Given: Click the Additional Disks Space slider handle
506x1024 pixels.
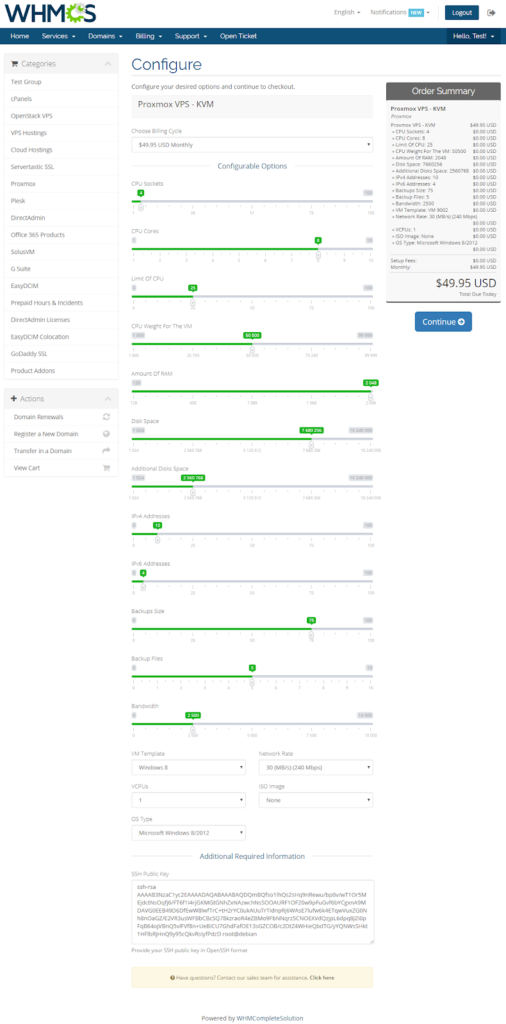Looking at the screenshot, I should [x=193, y=492].
